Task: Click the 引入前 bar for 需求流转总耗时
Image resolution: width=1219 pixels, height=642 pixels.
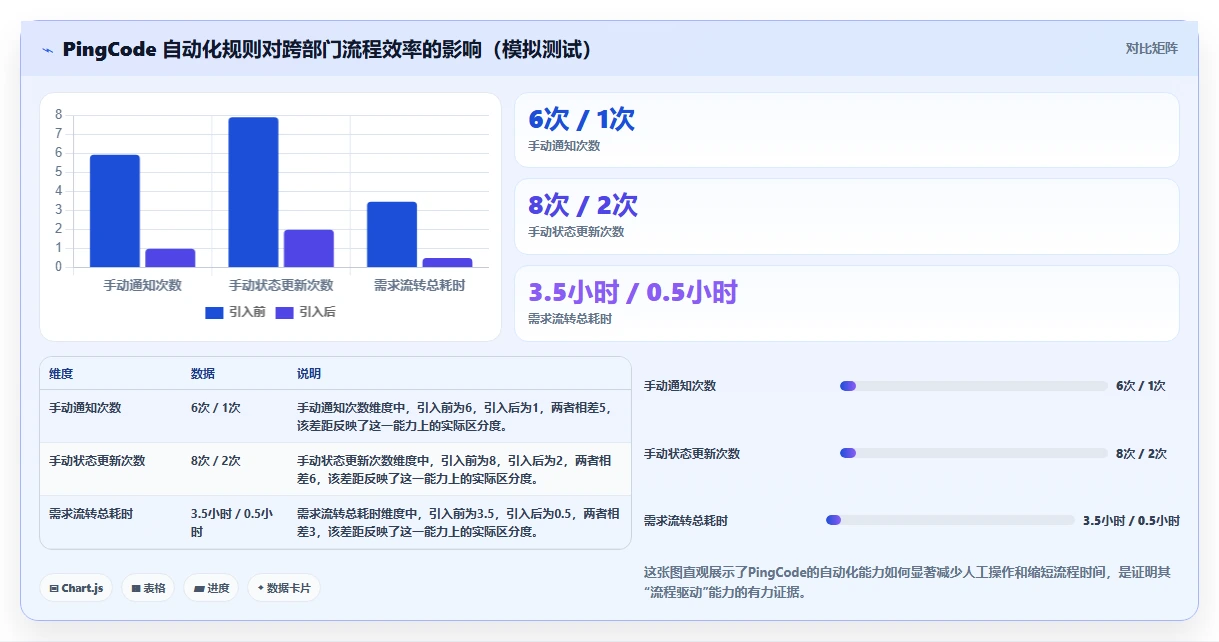Action: (392, 234)
